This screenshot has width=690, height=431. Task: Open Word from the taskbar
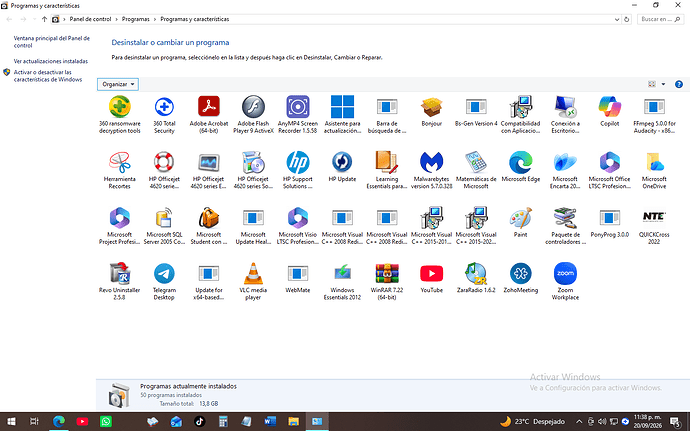coord(270,422)
